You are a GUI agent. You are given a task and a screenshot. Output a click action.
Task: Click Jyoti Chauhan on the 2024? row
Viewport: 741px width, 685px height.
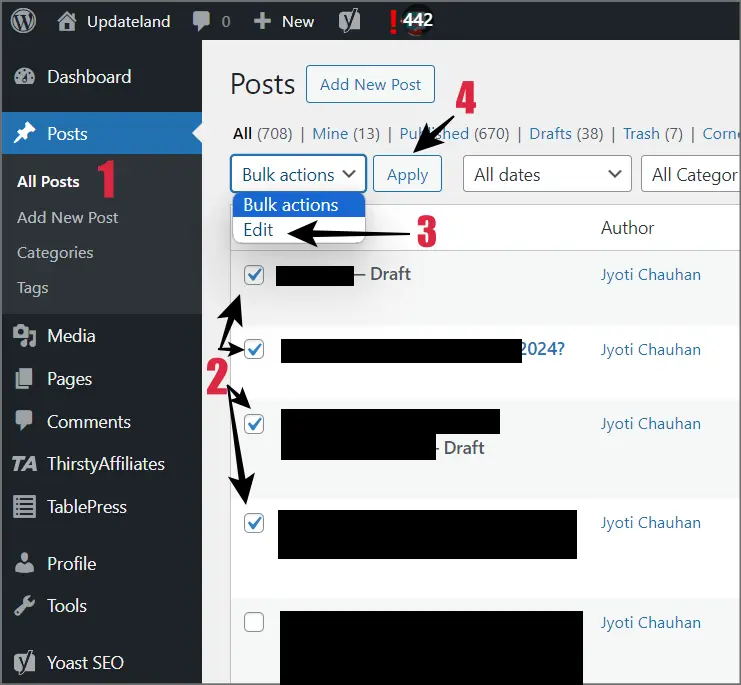(651, 350)
